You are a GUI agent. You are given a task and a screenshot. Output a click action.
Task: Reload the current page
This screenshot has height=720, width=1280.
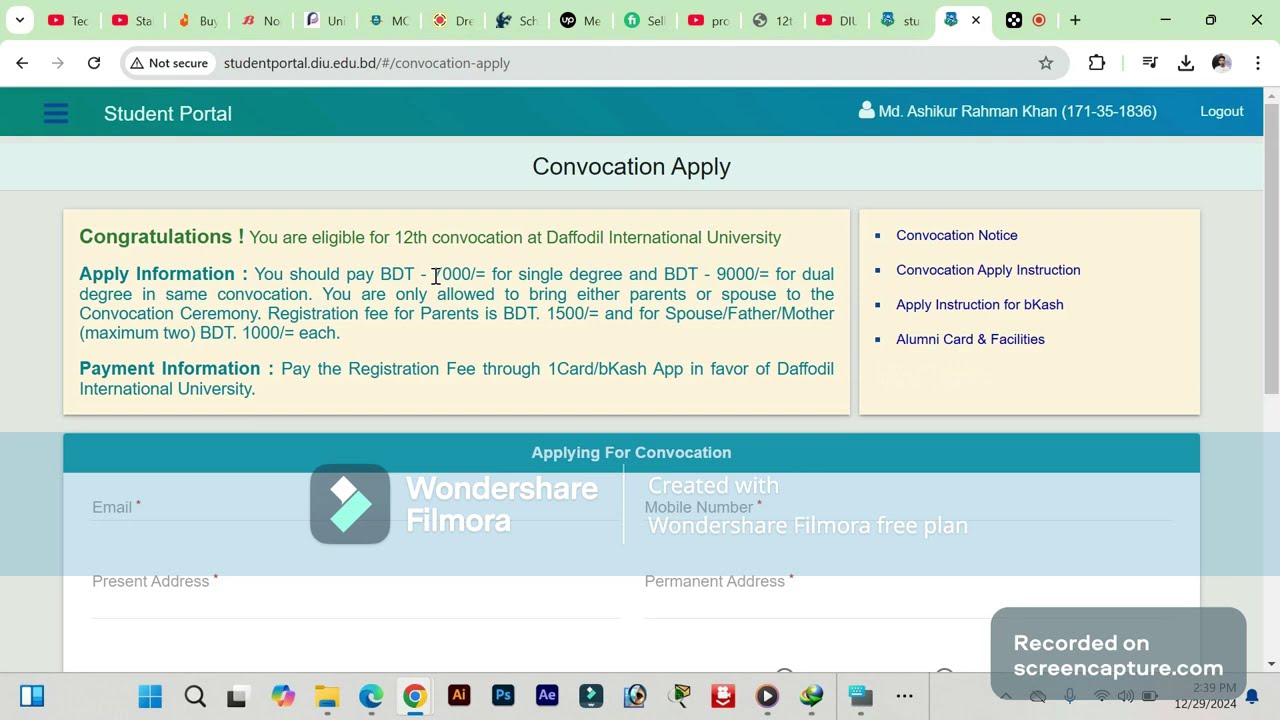pos(94,63)
